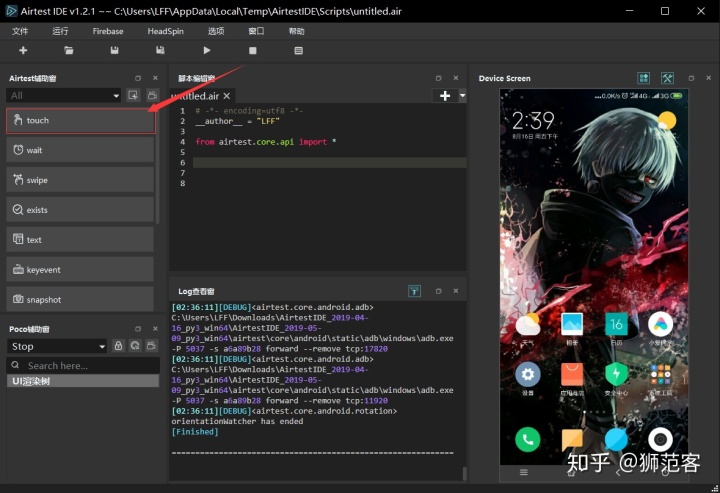Select the wait command button
Image resolution: width=720 pixels, height=493 pixels.
tap(80, 150)
